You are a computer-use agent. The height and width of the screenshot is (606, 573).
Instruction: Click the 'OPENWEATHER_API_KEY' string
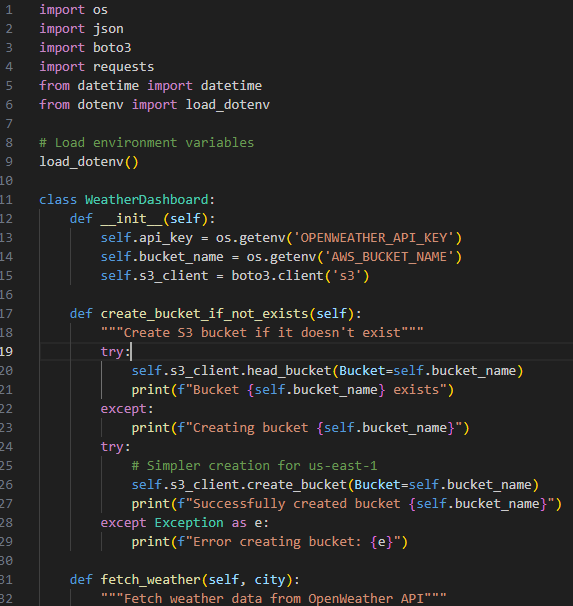pyautogui.click(x=374, y=237)
